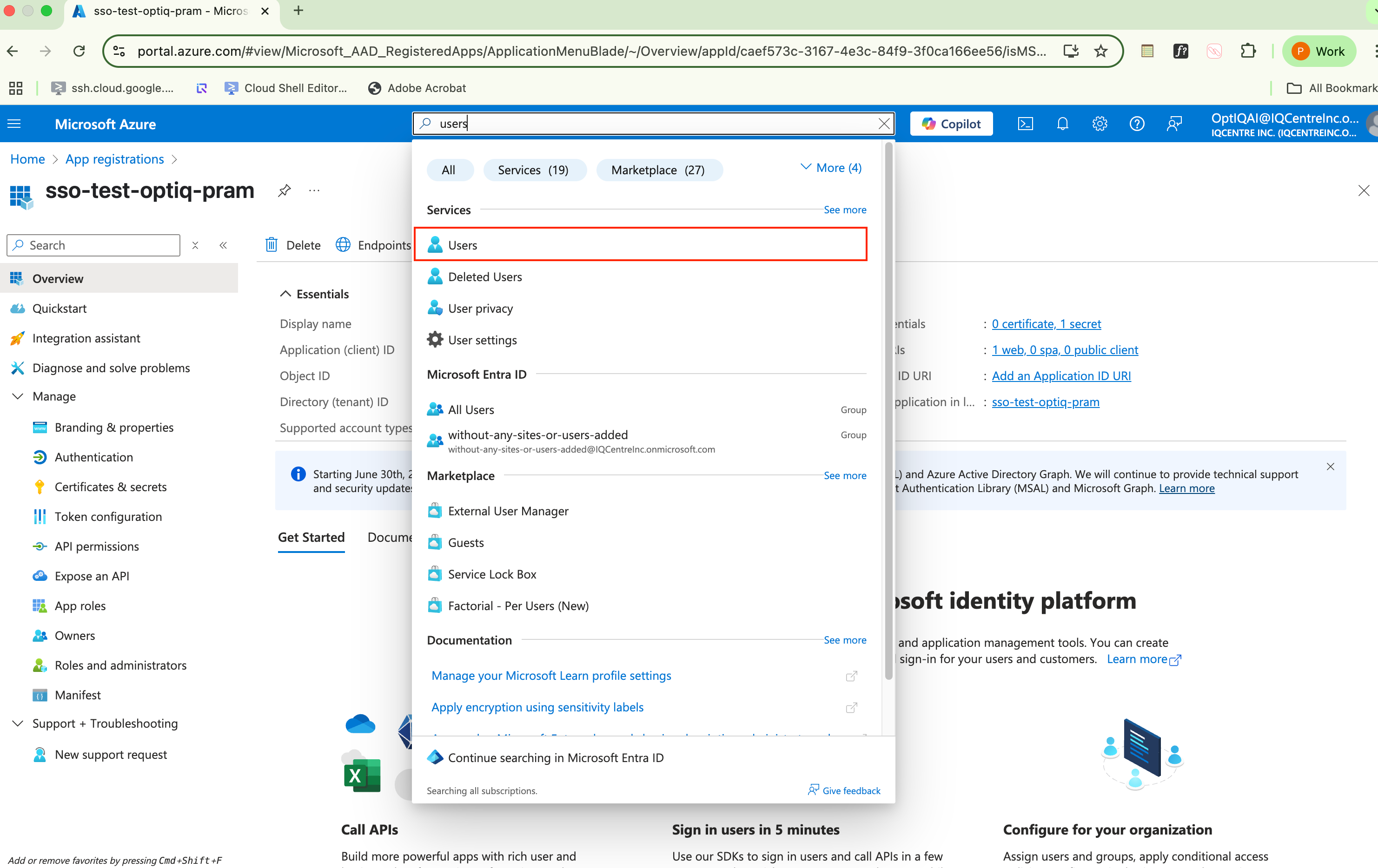Image resolution: width=1378 pixels, height=868 pixels.
Task: Open External User Manager marketplace result
Action: click(647, 511)
